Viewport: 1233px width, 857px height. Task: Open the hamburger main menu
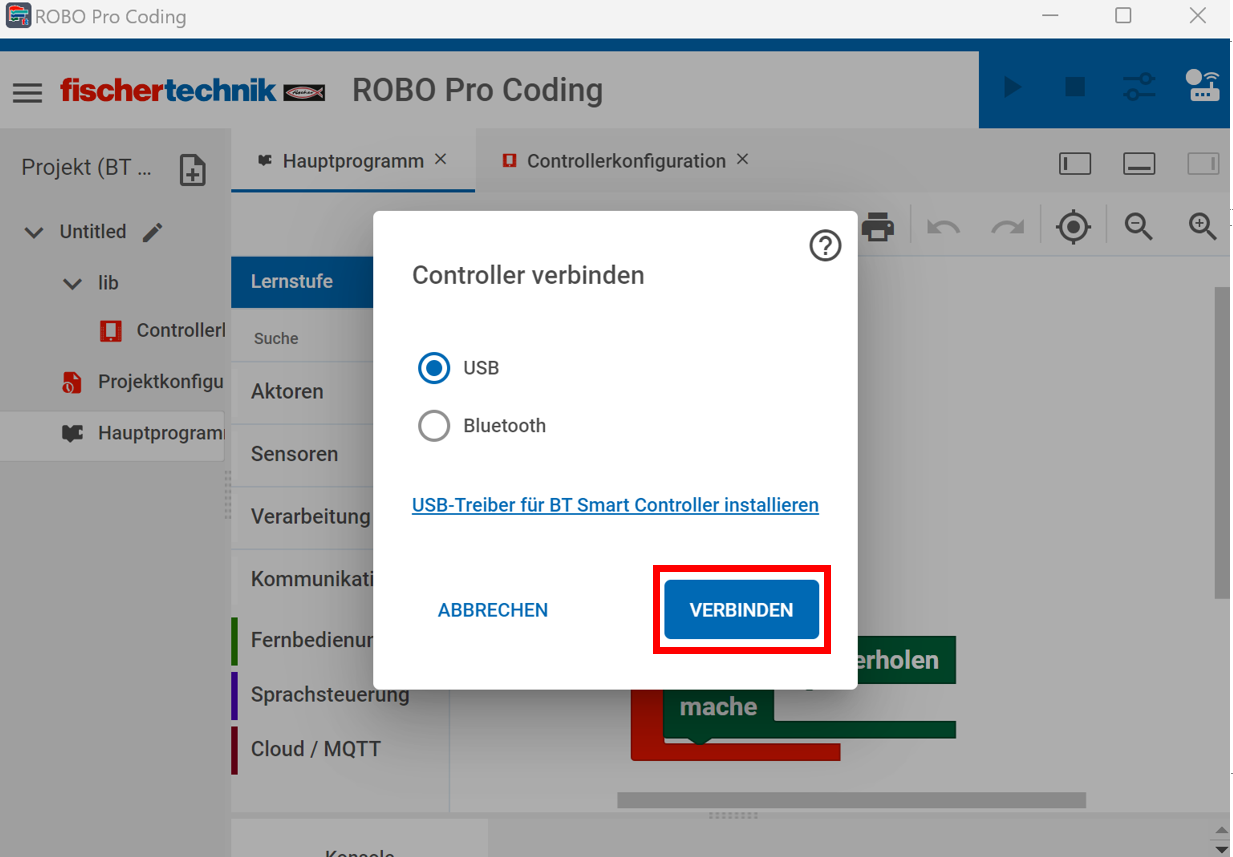click(27, 92)
